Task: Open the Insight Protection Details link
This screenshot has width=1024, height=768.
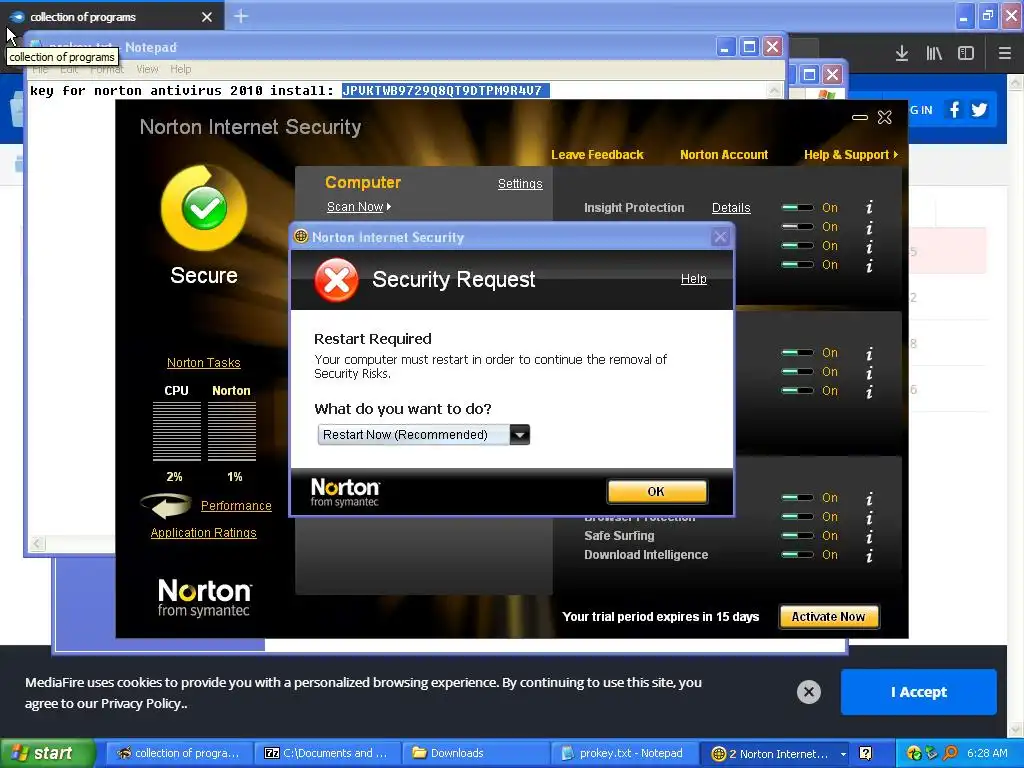Action: [x=731, y=208]
